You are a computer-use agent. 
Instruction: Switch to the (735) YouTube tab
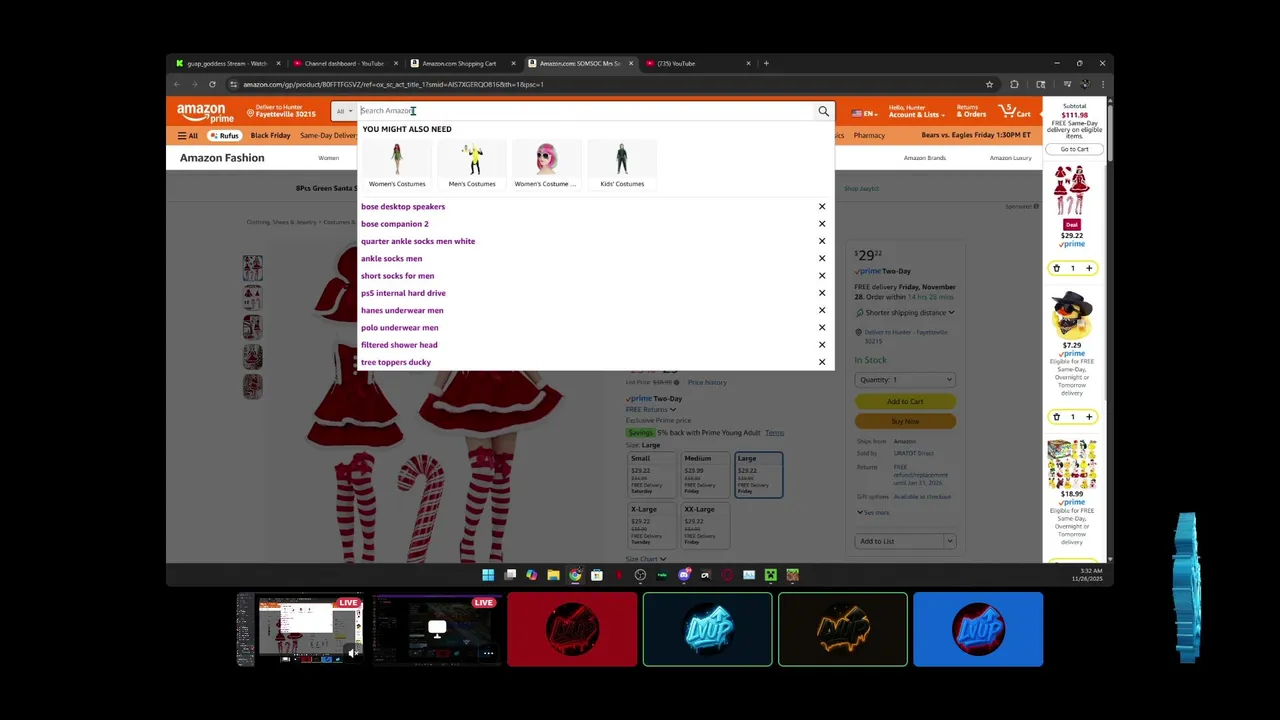[697, 63]
